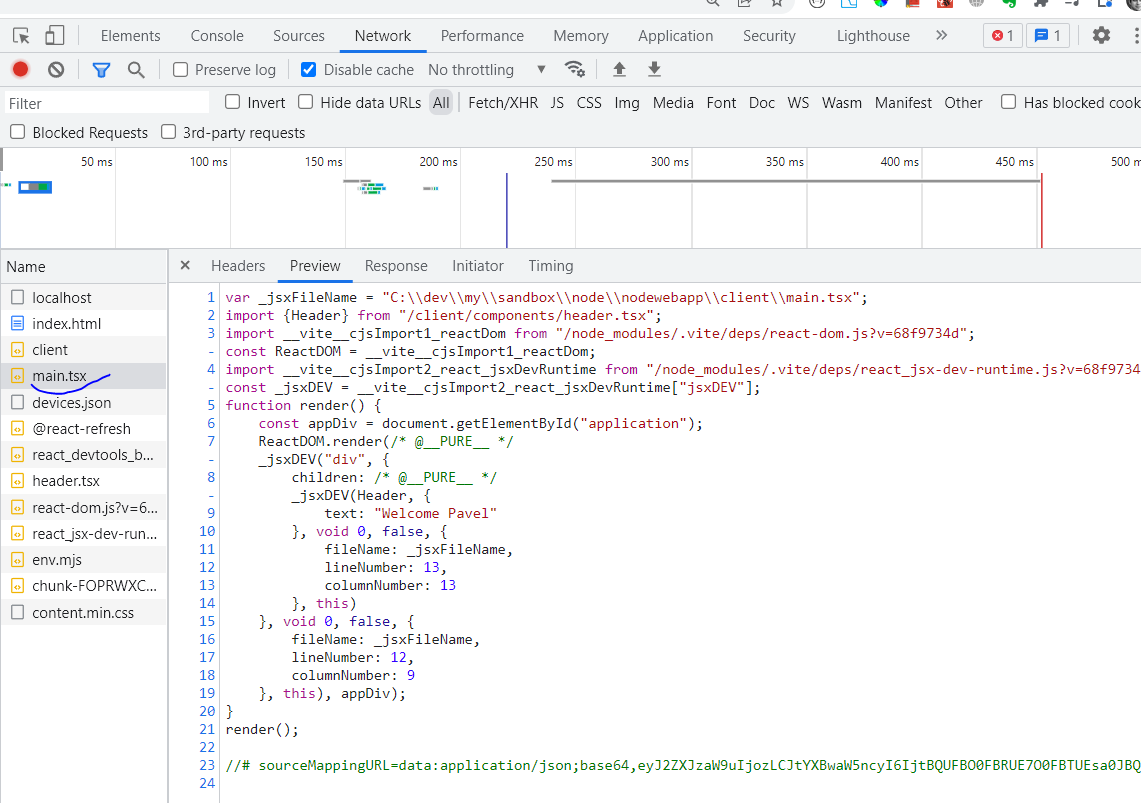Select the client request row

pos(84,350)
